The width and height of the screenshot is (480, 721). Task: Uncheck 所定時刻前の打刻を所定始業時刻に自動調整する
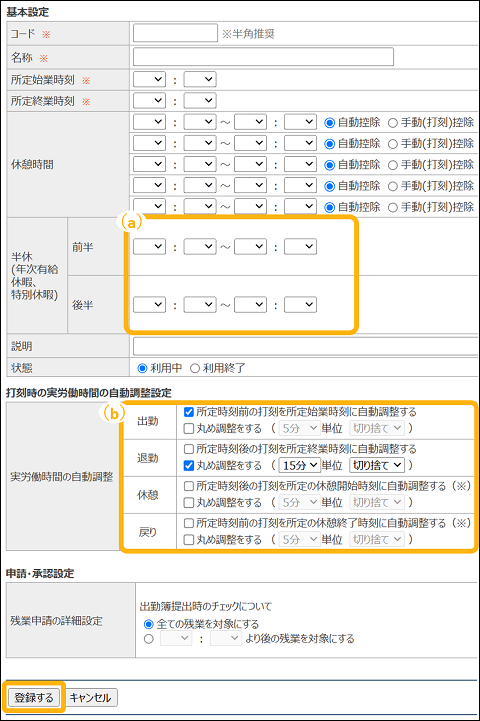[189, 412]
